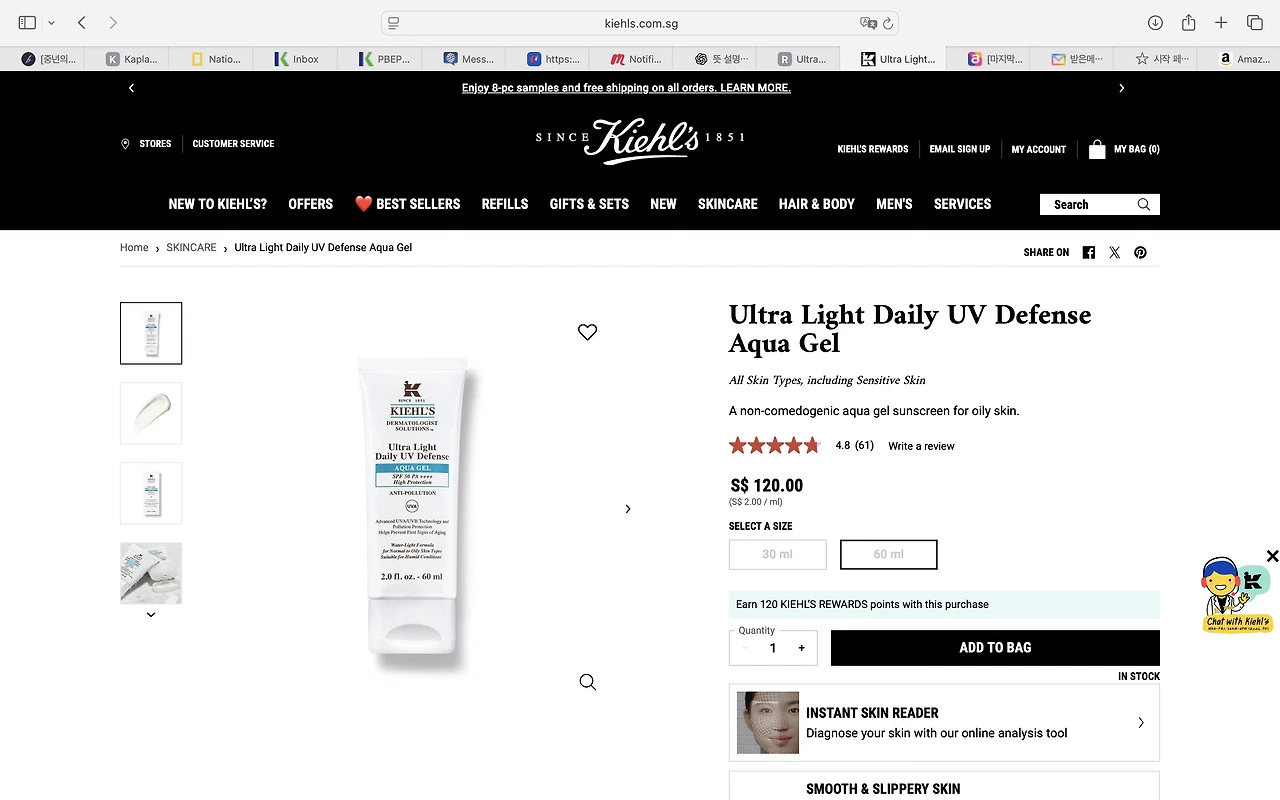
Task: Share product on Facebook
Action: point(1089,253)
